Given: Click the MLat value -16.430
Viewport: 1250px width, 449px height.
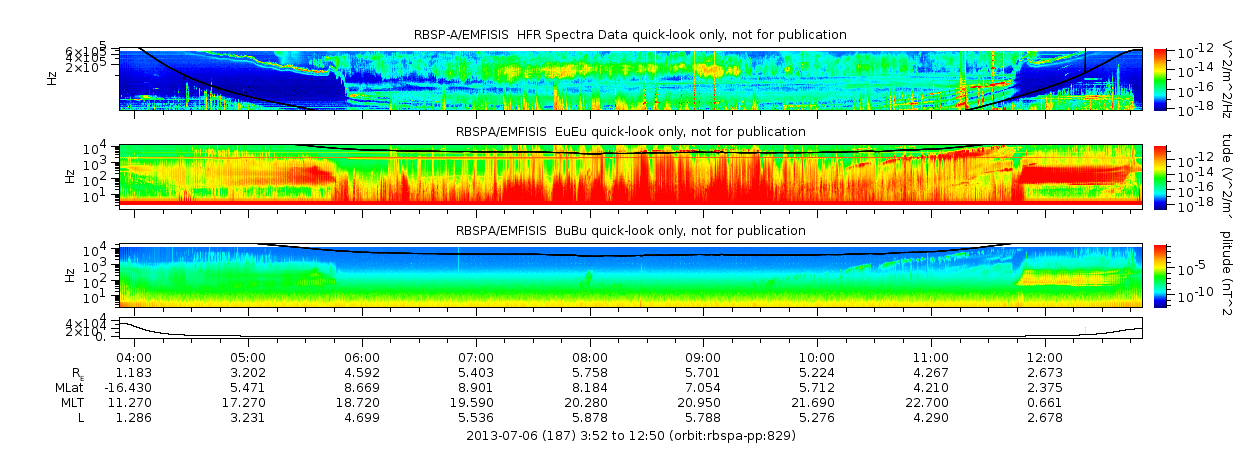Looking at the screenshot, I should tap(134, 387).
